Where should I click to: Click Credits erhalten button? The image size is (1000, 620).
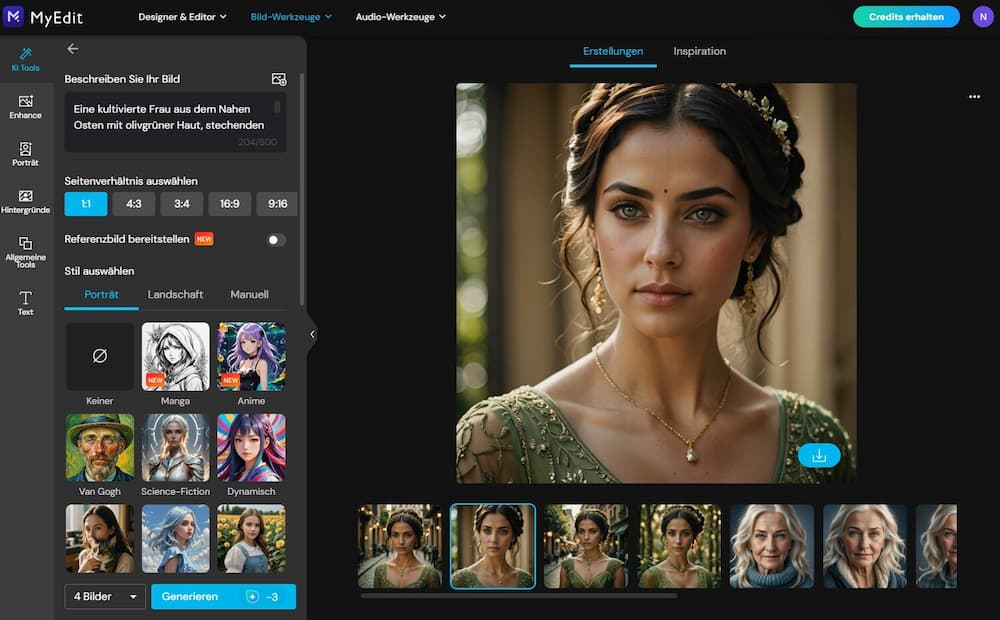click(906, 17)
